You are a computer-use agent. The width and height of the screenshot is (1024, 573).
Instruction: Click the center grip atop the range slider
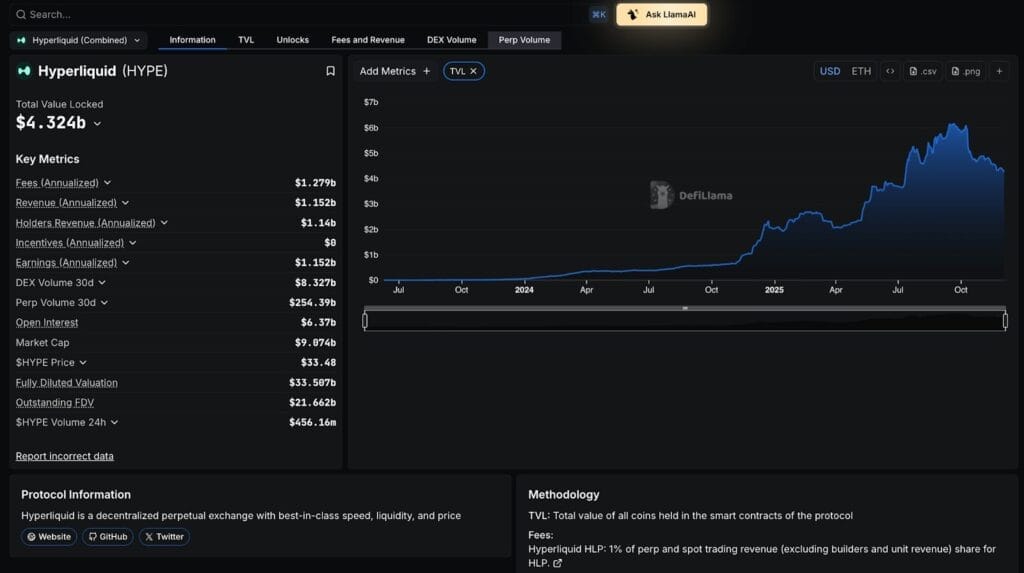(685, 308)
